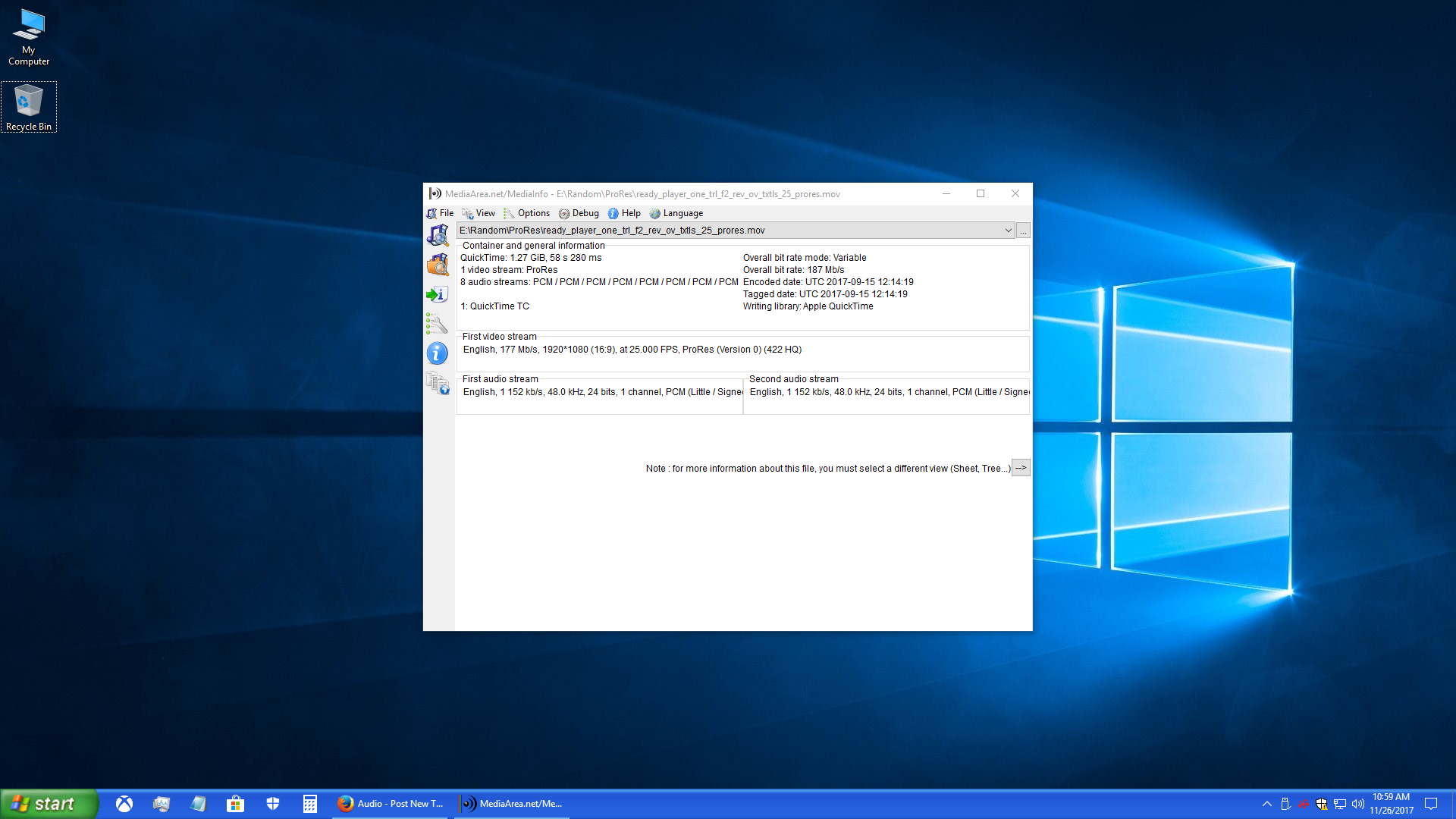
Task: Click the blue About info icon in sidebar
Action: 437,353
